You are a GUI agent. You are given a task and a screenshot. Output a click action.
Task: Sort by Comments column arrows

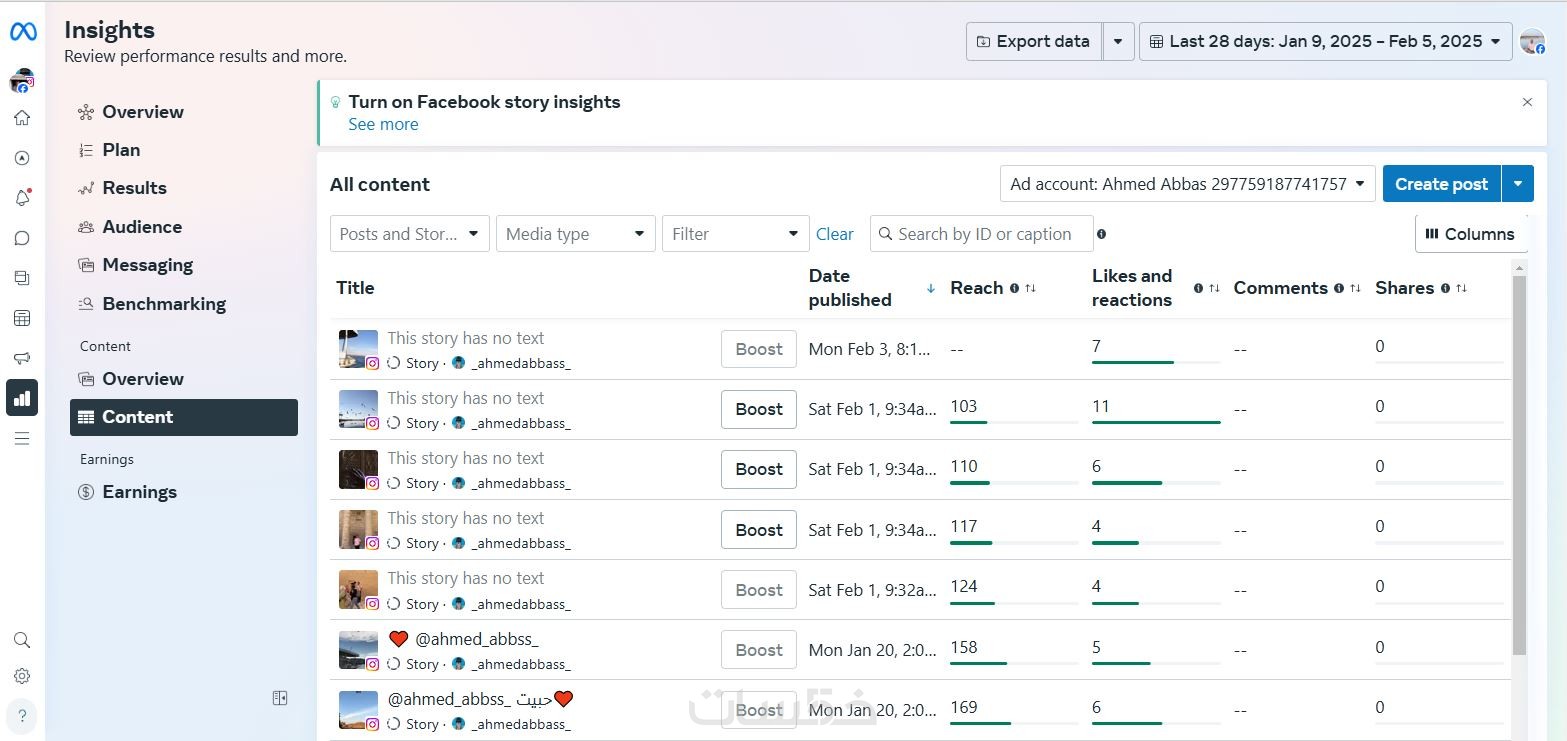(x=1355, y=288)
